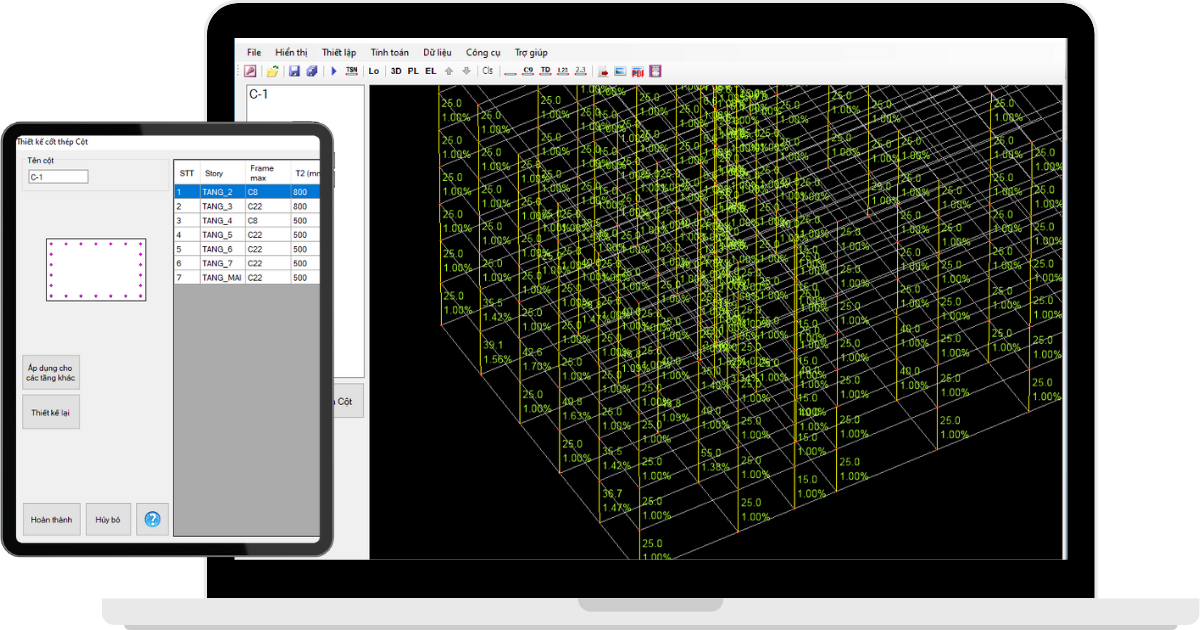Select the PL plan view button
The width and height of the screenshot is (1200, 630).
pyautogui.click(x=413, y=71)
